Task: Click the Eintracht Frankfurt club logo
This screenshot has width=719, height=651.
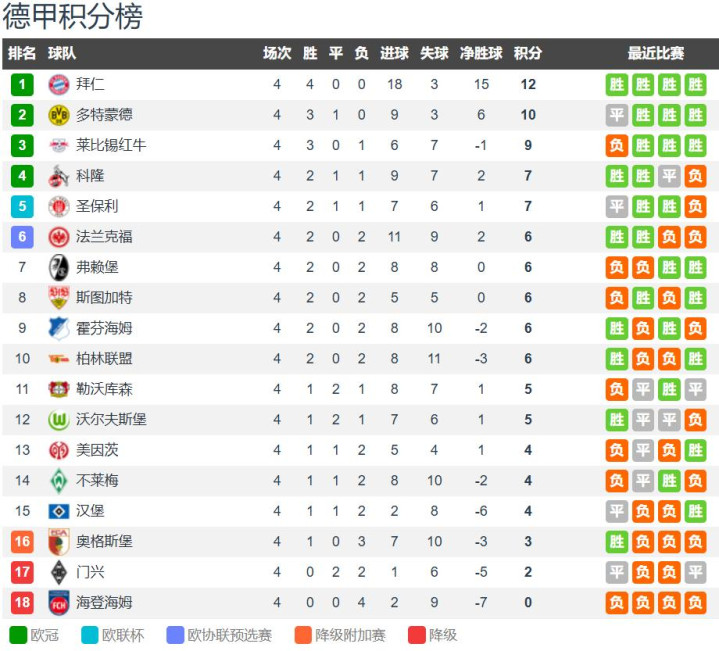Action: [x=58, y=237]
